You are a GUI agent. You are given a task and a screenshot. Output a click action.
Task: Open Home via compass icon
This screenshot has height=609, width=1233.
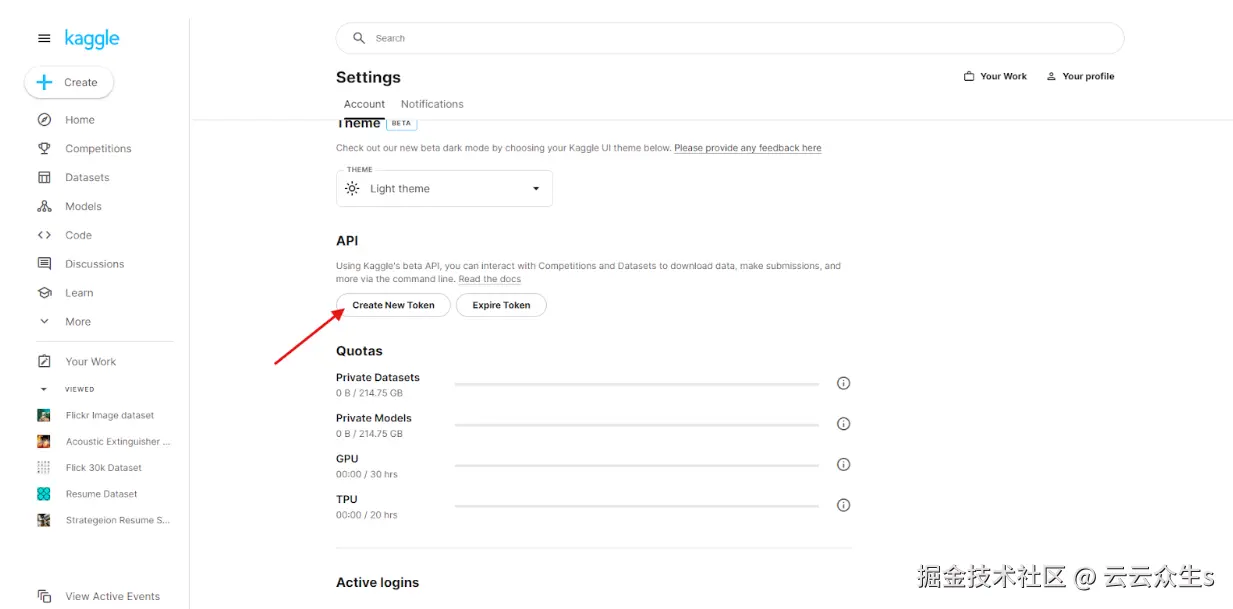pos(44,120)
